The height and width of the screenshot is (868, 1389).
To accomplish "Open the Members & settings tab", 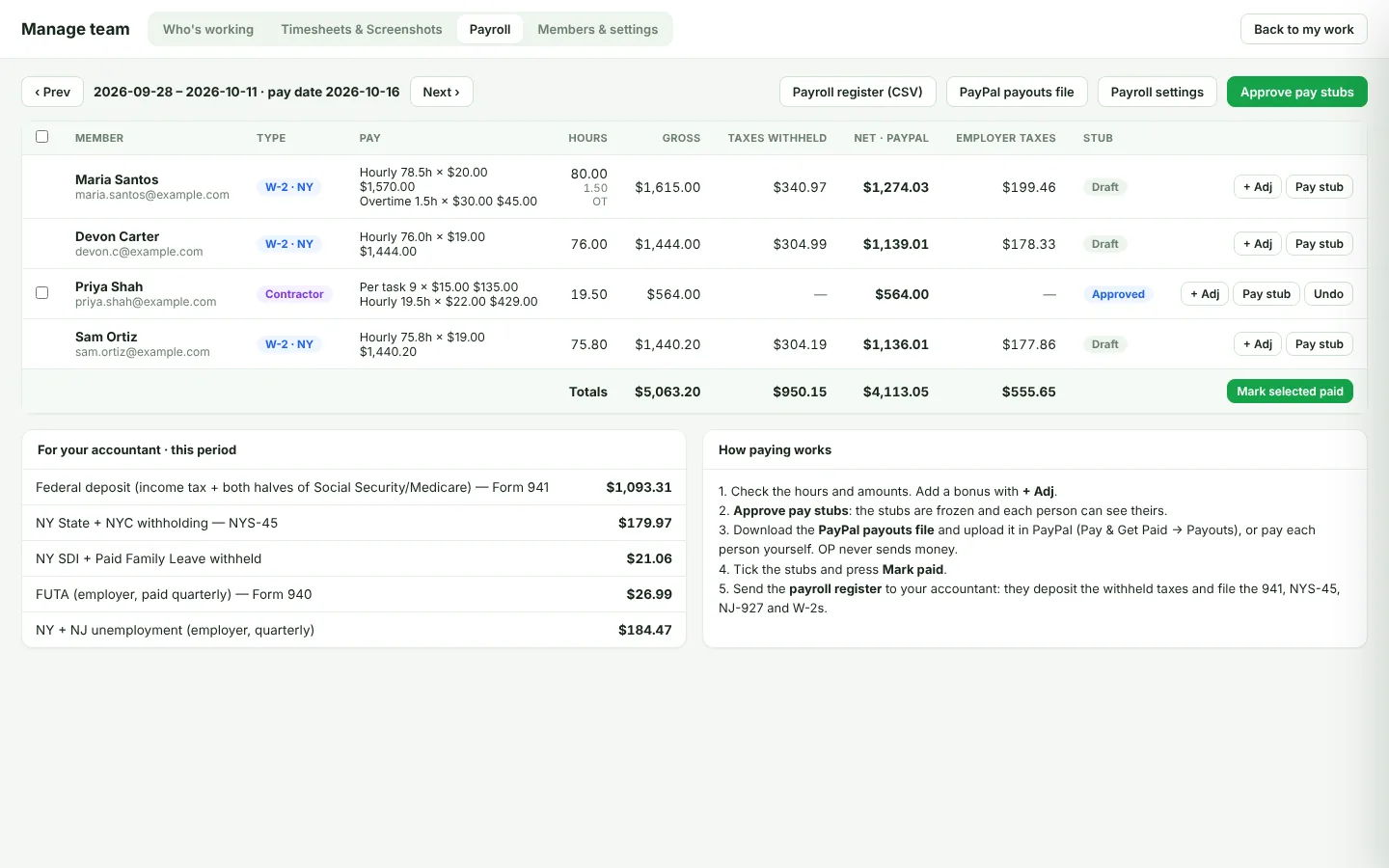I will click(598, 29).
